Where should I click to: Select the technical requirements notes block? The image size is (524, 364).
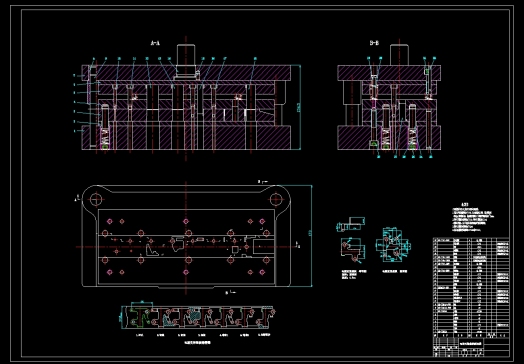[x=472, y=217]
